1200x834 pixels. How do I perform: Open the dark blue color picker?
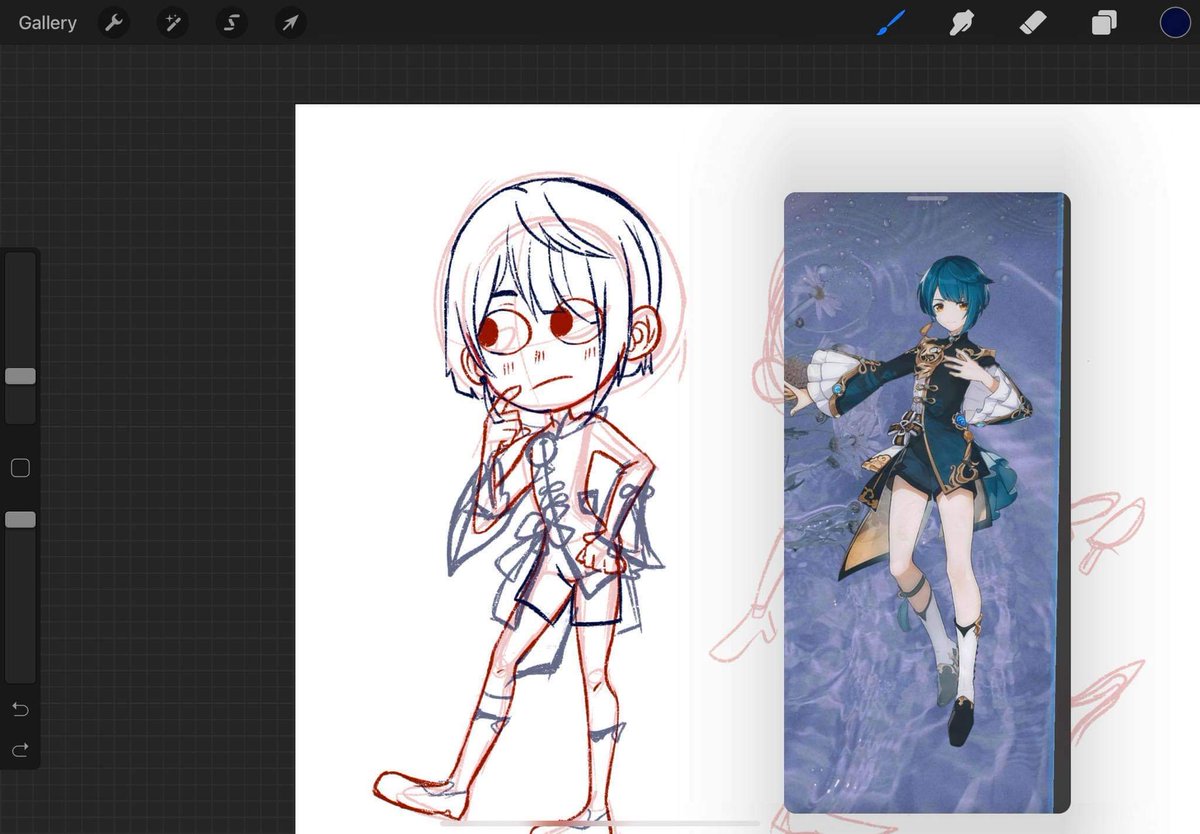[1175, 22]
